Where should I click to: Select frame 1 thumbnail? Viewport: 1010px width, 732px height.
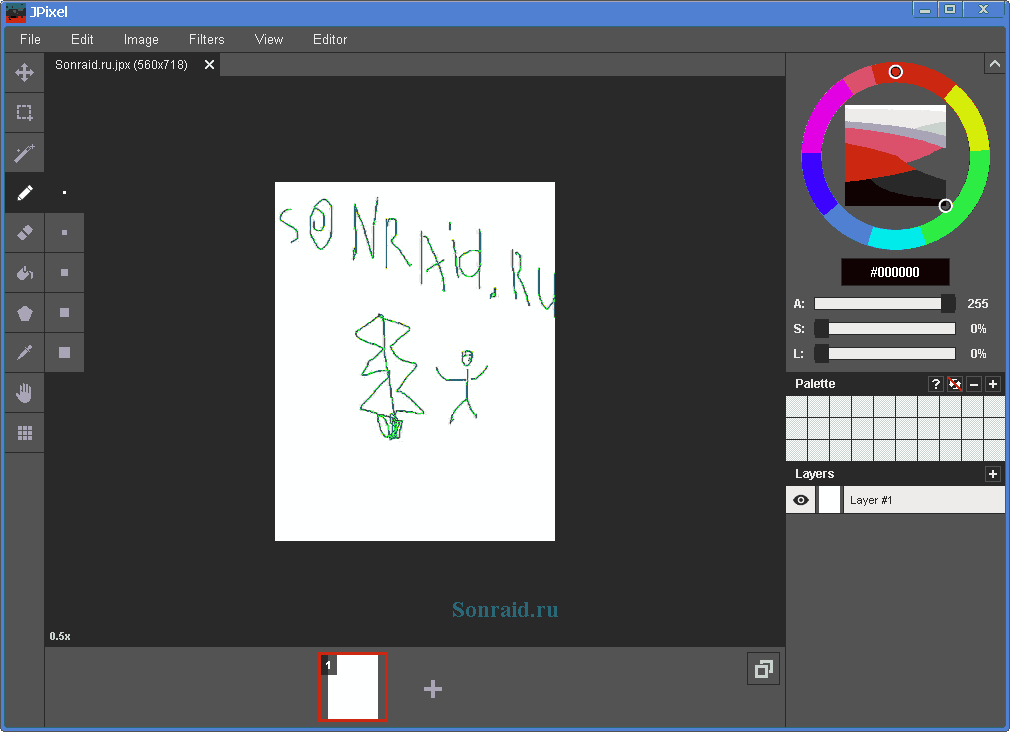tap(352, 687)
